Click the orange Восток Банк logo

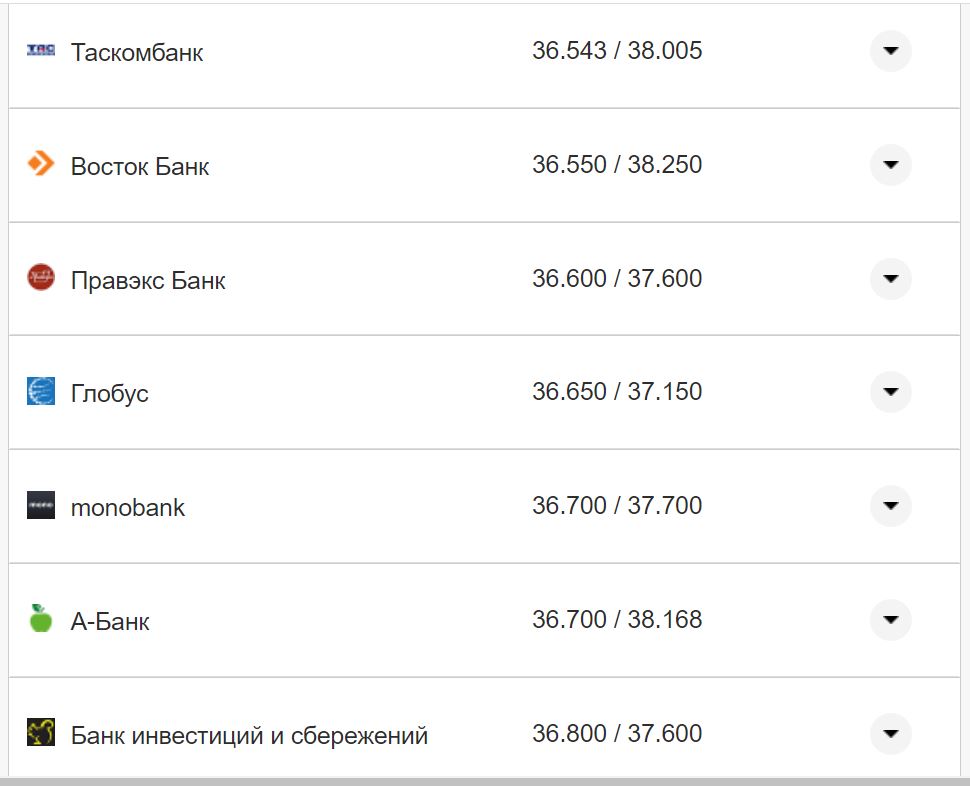coord(41,163)
